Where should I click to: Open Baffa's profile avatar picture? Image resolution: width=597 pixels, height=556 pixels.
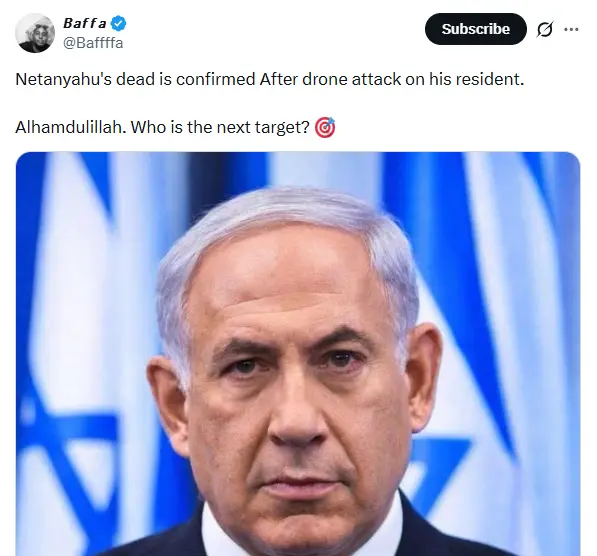35,33
